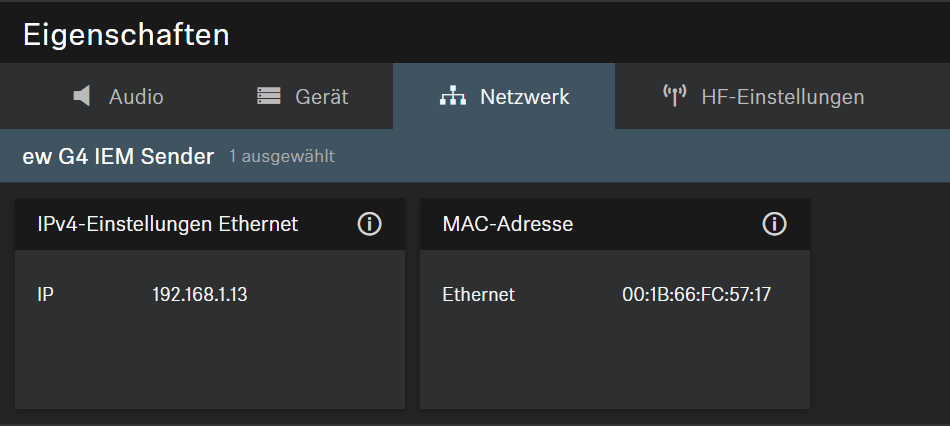This screenshot has width=950, height=426.
Task: Click the speaker icon on Audio tab
Action: click(x=83, y=96)
